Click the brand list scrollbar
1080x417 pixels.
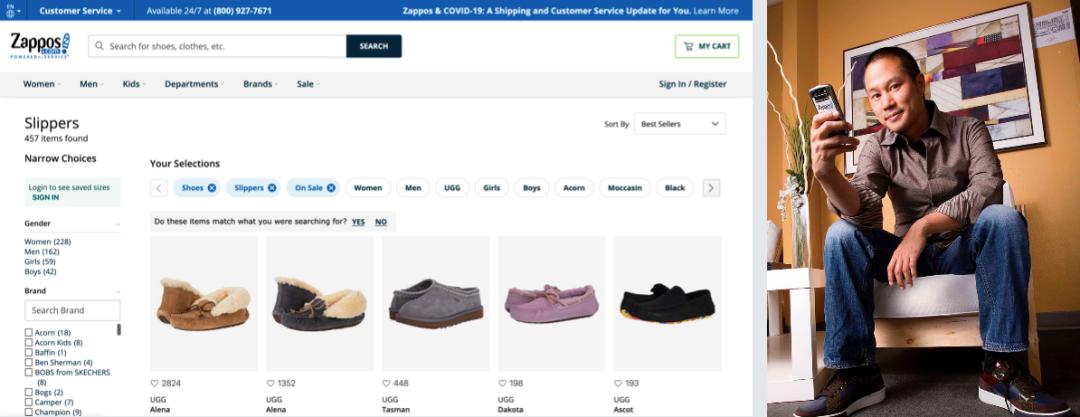[x=118, y=330]
